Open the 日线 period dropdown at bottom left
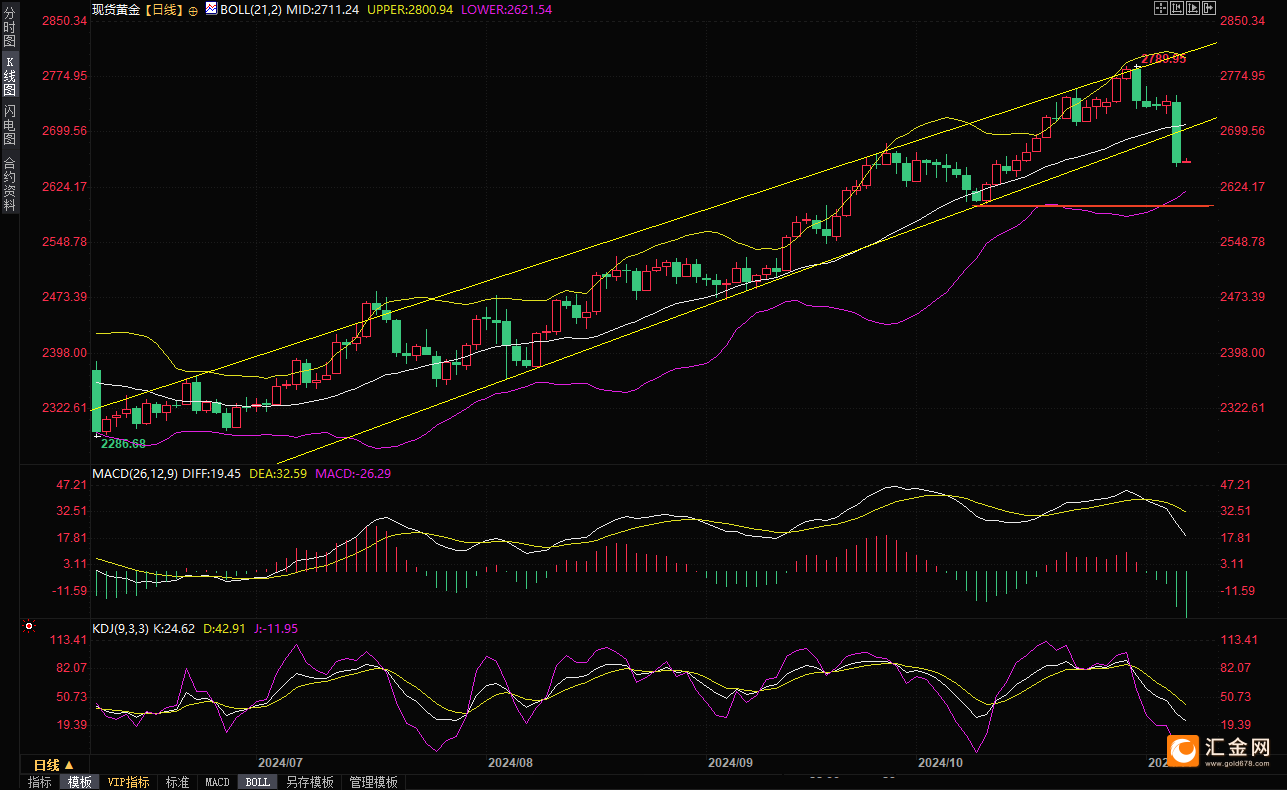The image size is (1287, 790). pos(54,765)
